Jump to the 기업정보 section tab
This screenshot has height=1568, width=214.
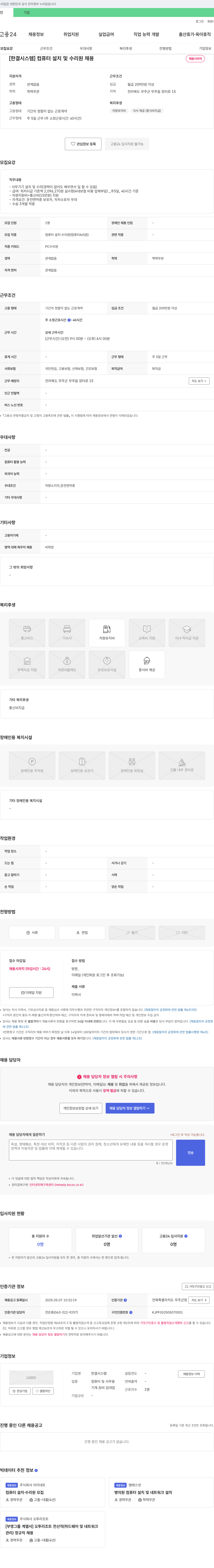tap(206, 49)
